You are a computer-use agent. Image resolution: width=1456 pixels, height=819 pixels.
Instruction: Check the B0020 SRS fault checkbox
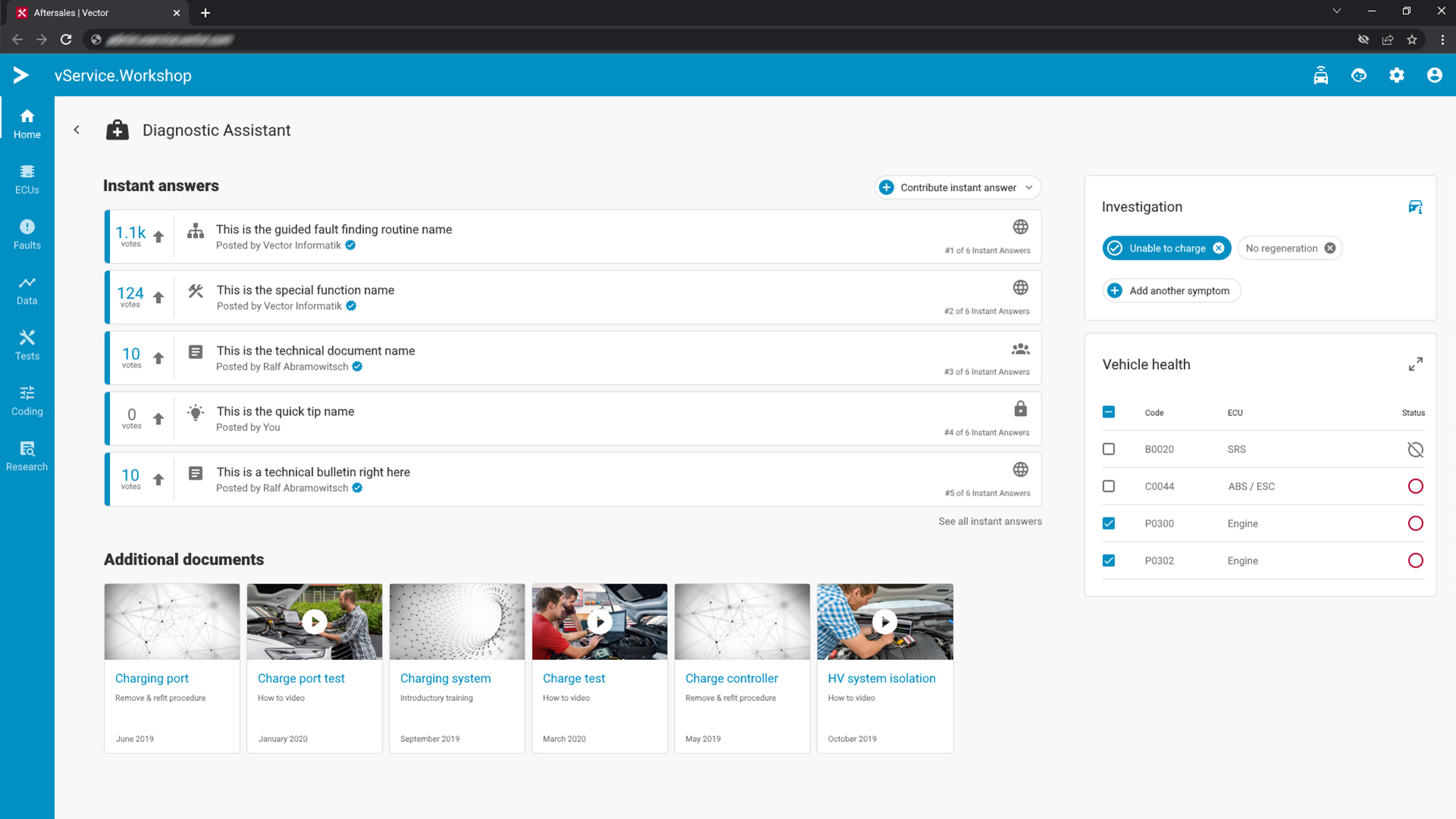click(1108, 449)
